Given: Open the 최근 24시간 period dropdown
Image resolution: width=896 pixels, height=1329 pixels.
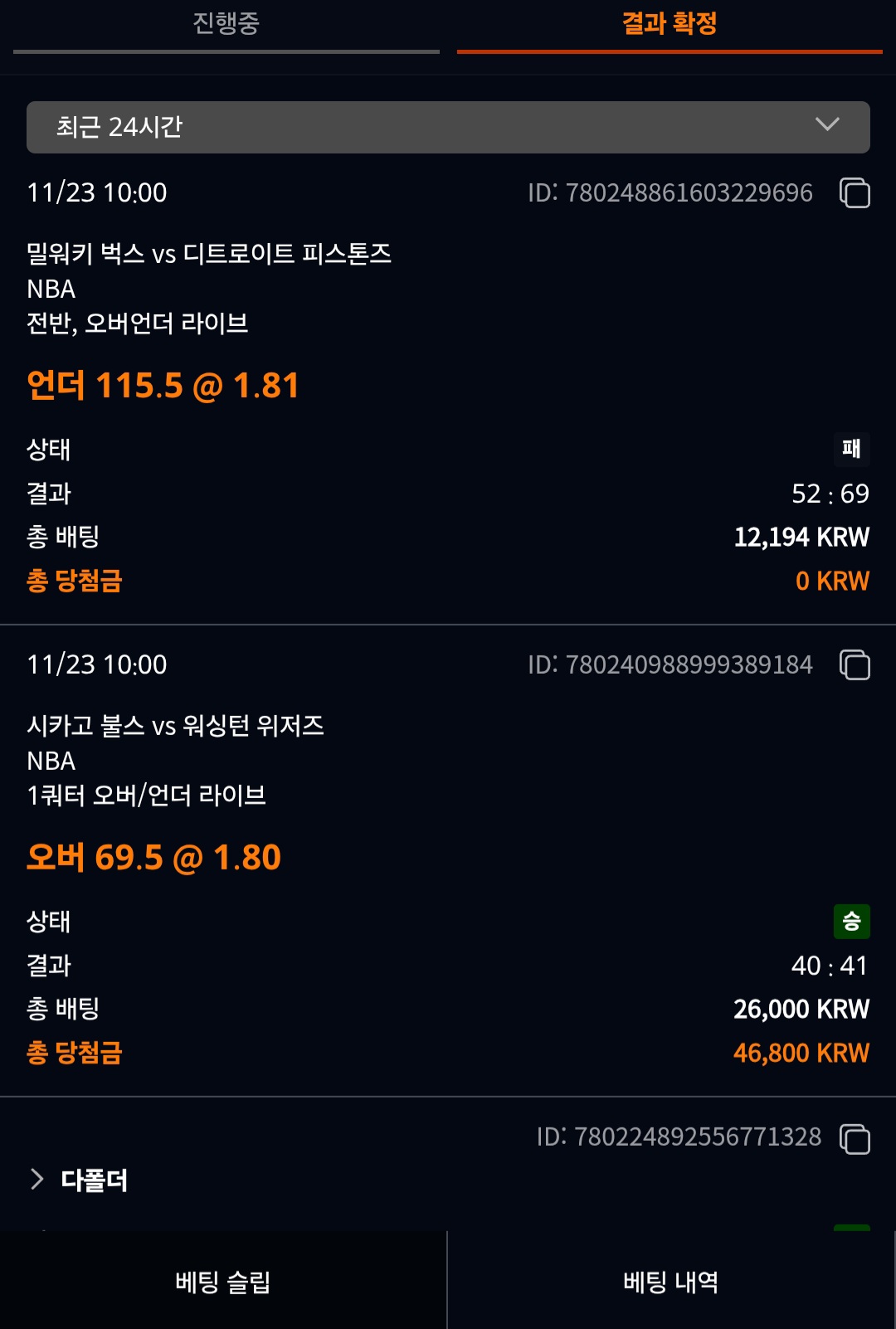Looking at the screenshot, I should click(448, 127).
